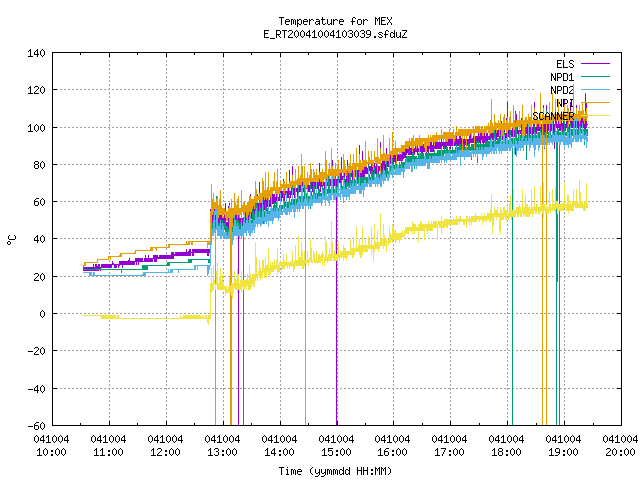Click the x-axis tick label 16:00

[392, 452]
